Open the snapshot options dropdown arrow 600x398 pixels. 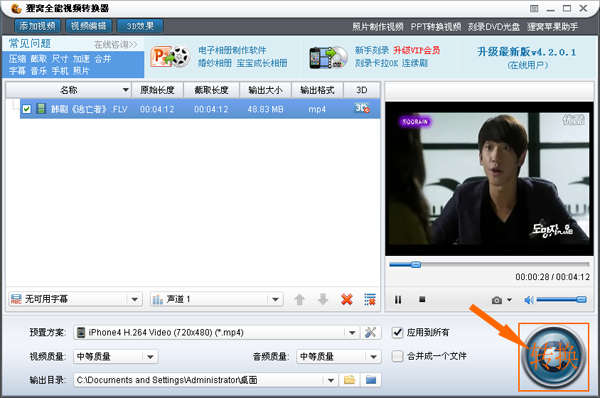click(509, 300)
